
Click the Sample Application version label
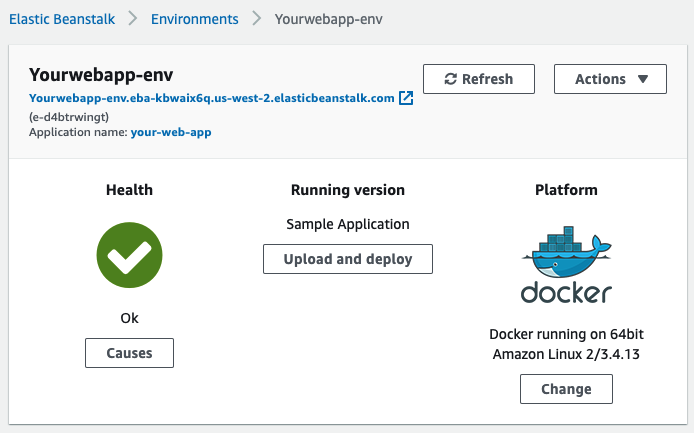tap(348, 224)
